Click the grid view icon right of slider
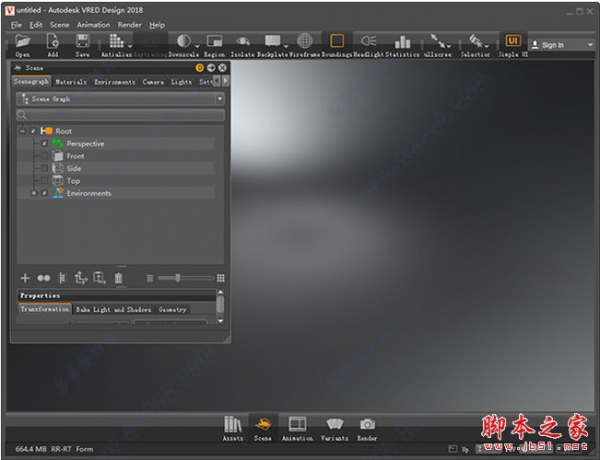 pos(221,278)
